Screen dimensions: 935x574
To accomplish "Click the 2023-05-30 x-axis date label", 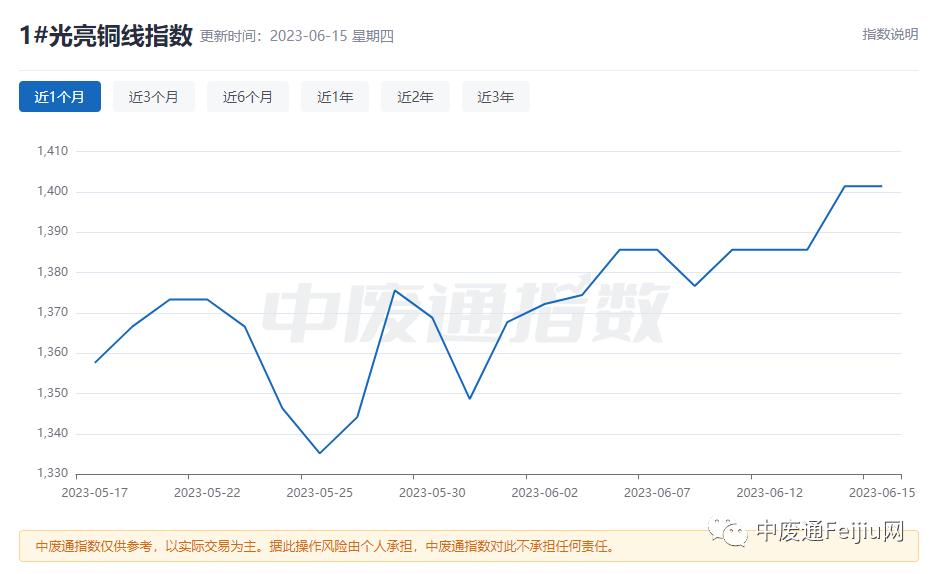I will pyautogui.click(x=432, y=493).
